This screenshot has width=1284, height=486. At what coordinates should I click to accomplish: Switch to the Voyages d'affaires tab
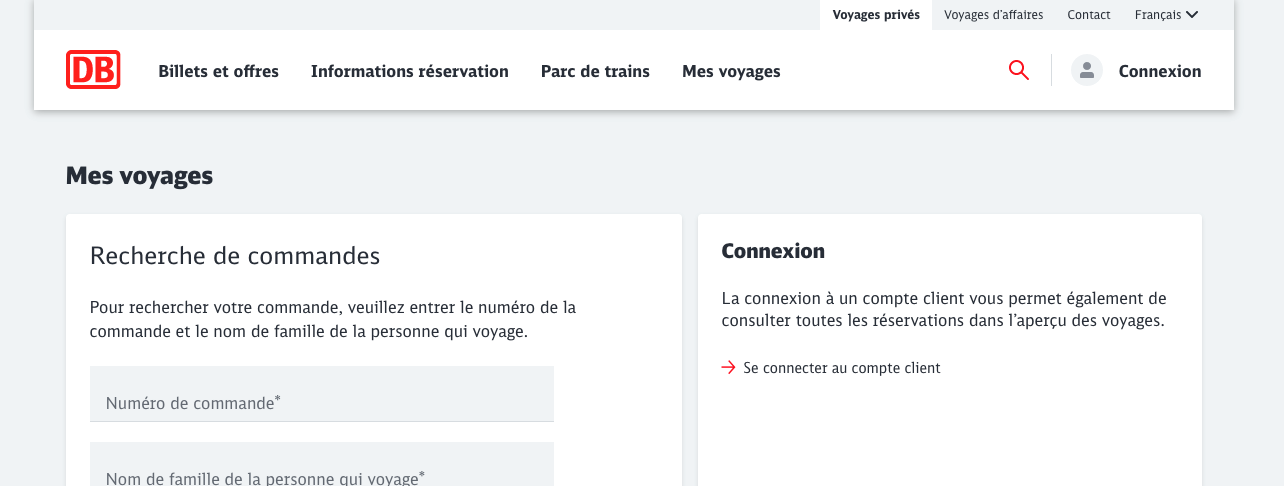(x=993, y=15)
